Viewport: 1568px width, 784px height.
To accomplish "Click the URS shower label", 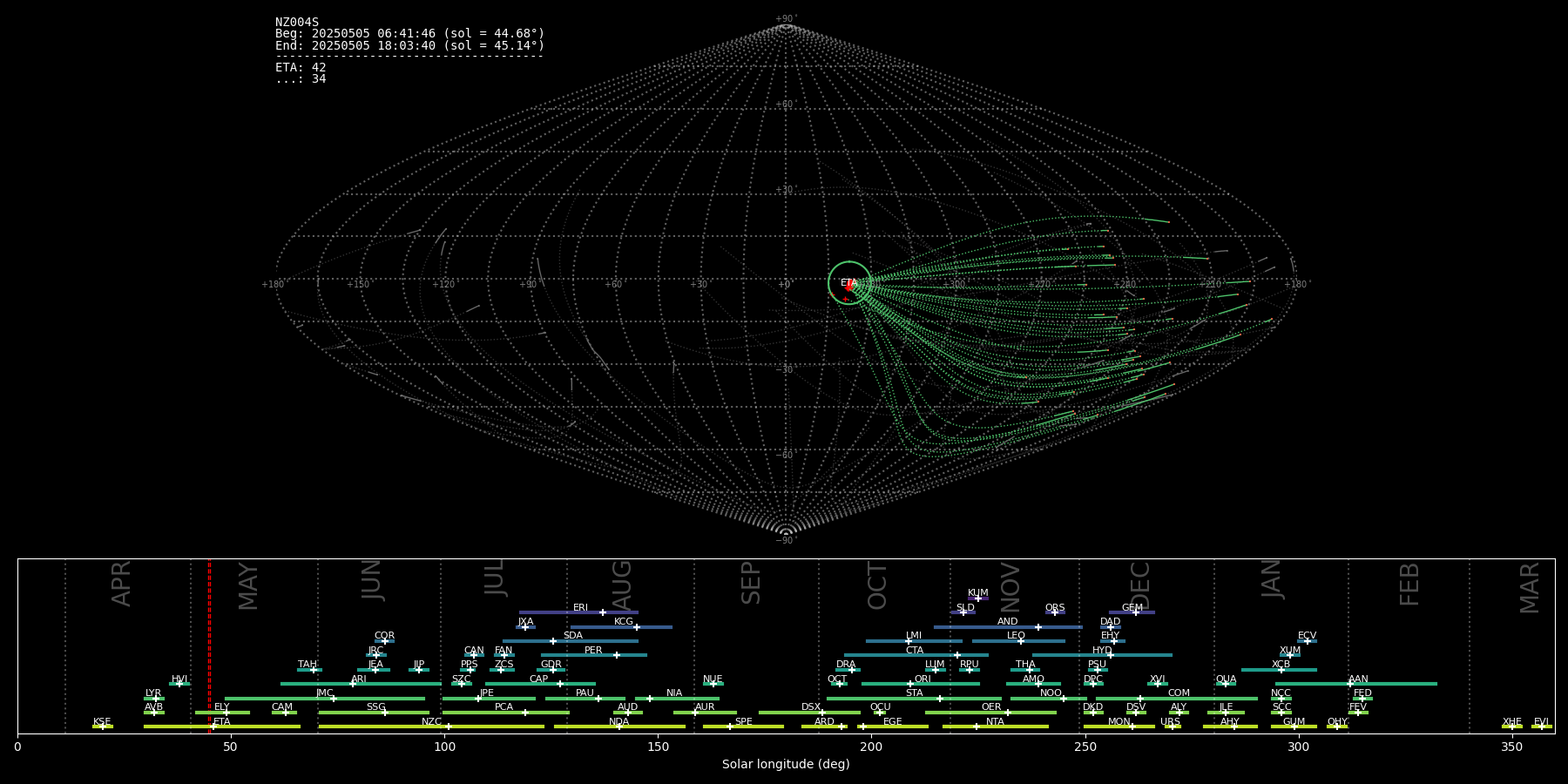I will pos(1170,722).
